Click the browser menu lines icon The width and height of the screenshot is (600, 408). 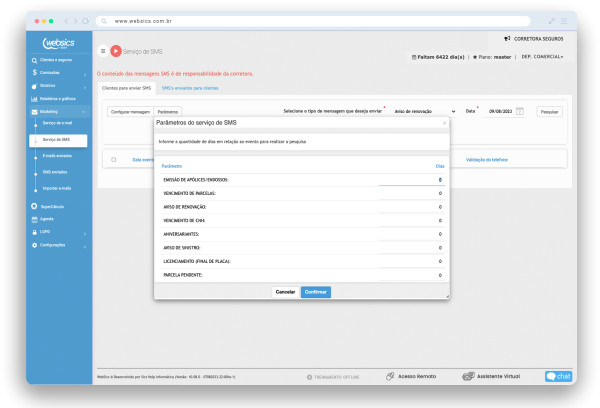click(564, 21)
